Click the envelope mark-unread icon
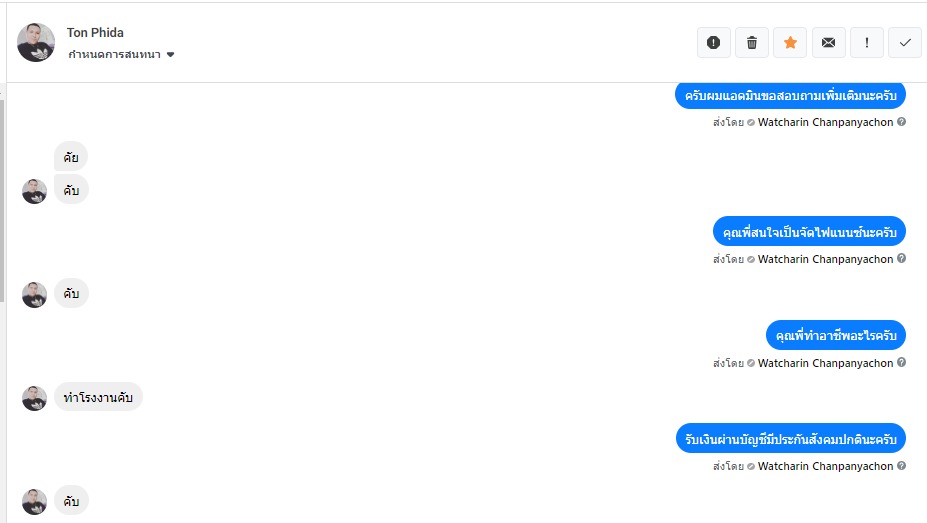 click(x=828, y=43)
